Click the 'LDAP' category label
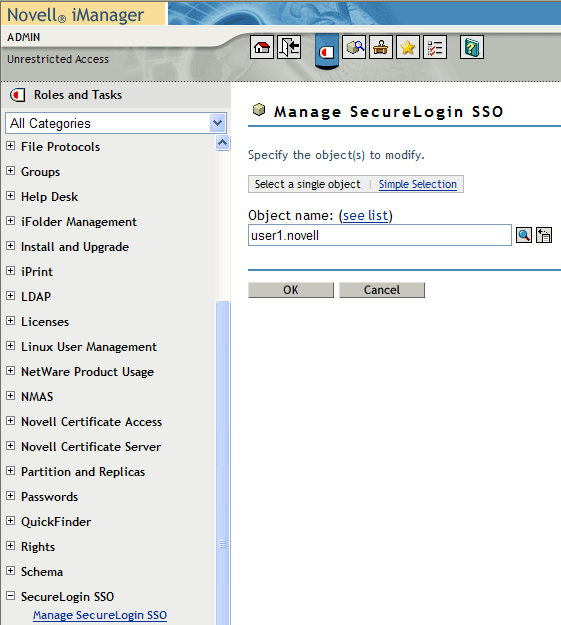561x625 pixels. pyautogui.click(x=36, y=297)
